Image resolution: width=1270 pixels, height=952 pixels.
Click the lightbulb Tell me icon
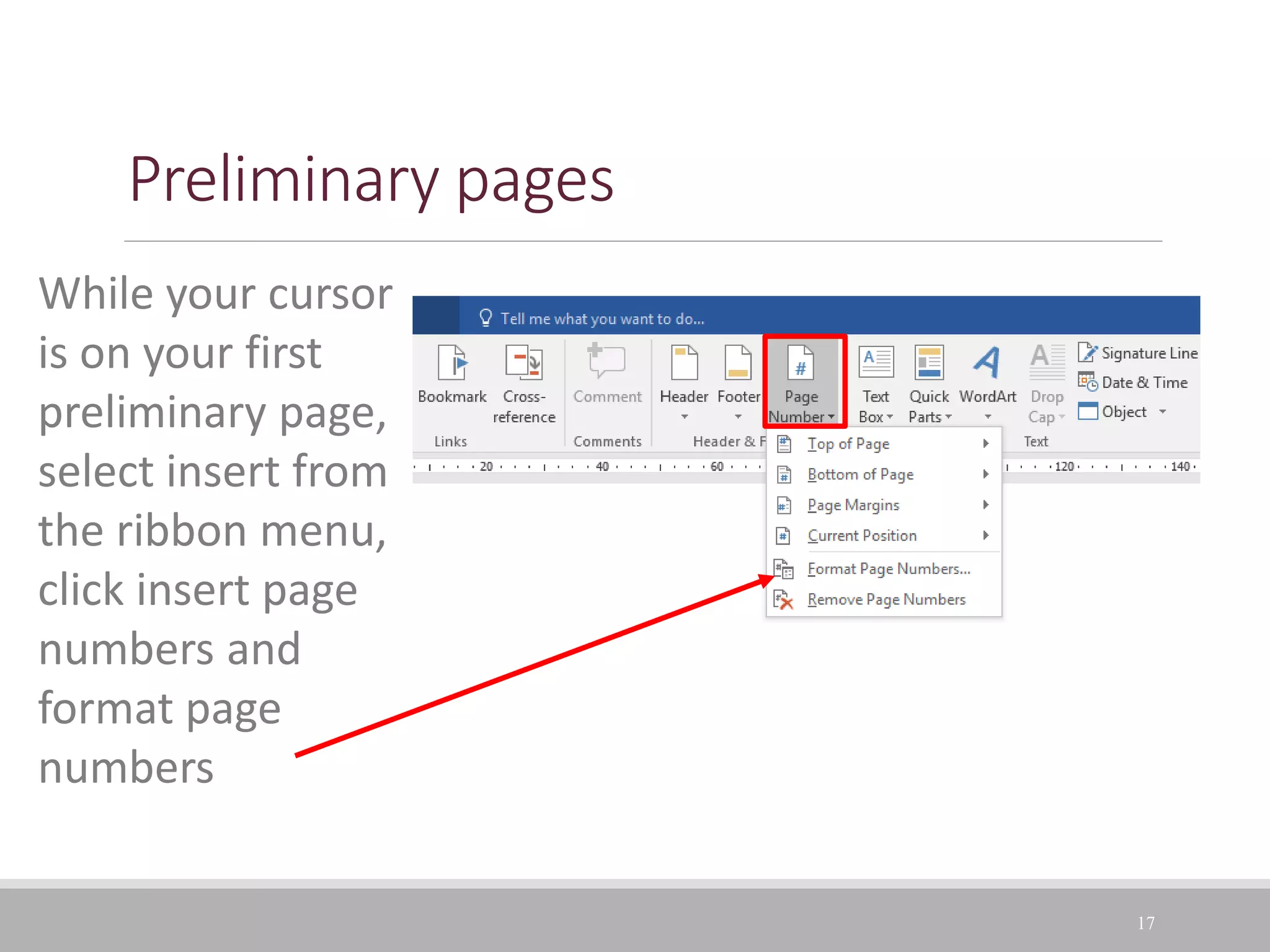pyautogui.click(x=486, y=318)
